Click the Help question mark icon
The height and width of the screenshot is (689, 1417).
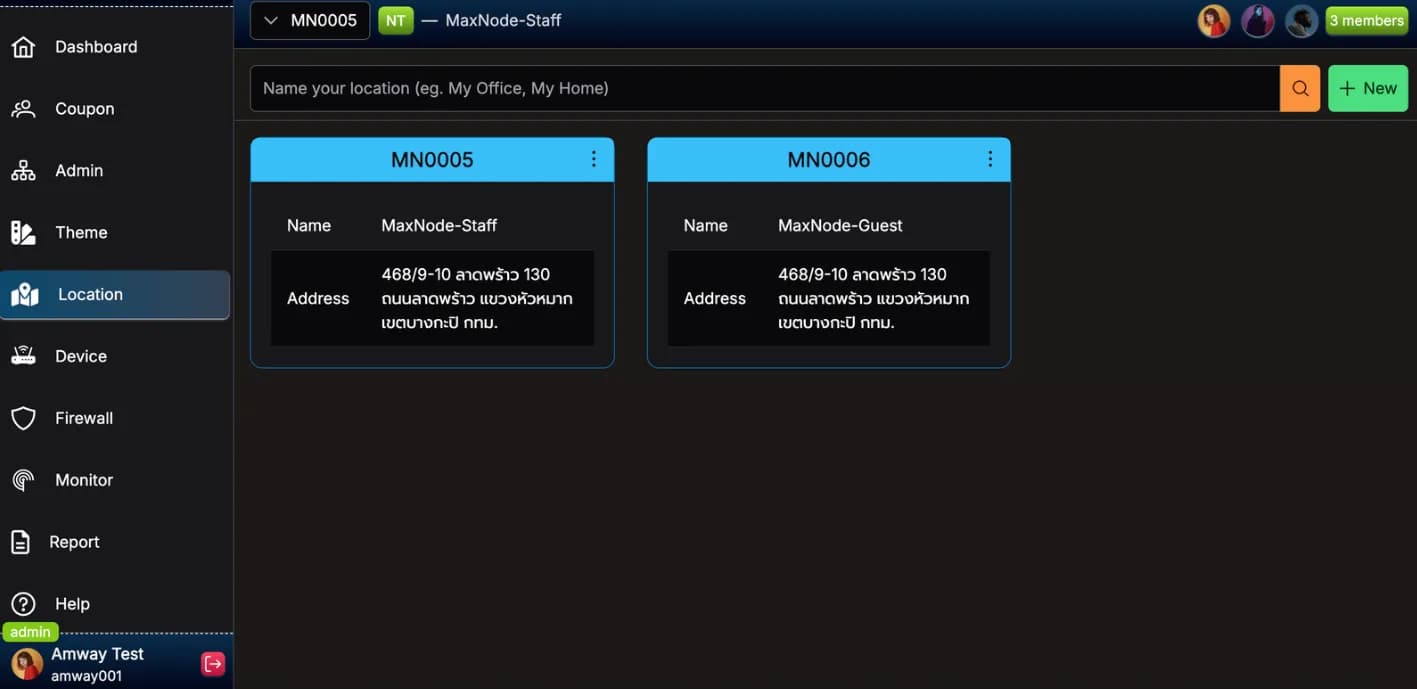(x=23, y=603)
